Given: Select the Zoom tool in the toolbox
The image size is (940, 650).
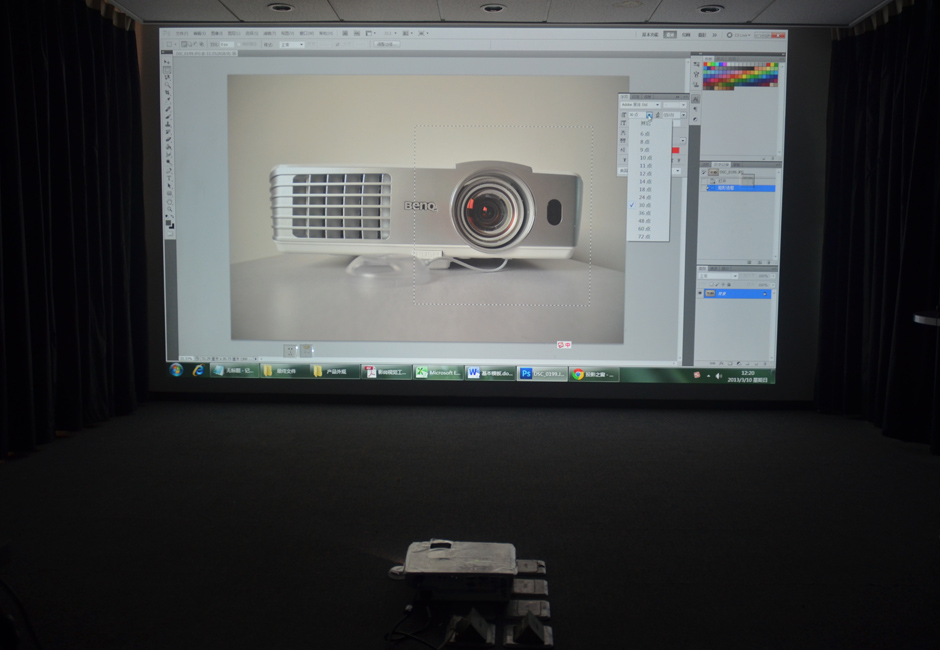Looking at the screenshot, I should coord(170,209).
